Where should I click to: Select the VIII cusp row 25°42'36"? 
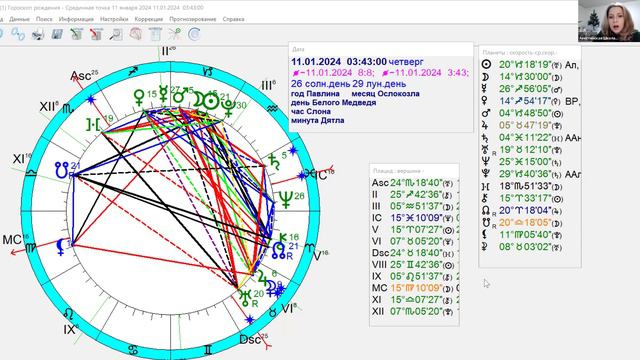point(415,265)
